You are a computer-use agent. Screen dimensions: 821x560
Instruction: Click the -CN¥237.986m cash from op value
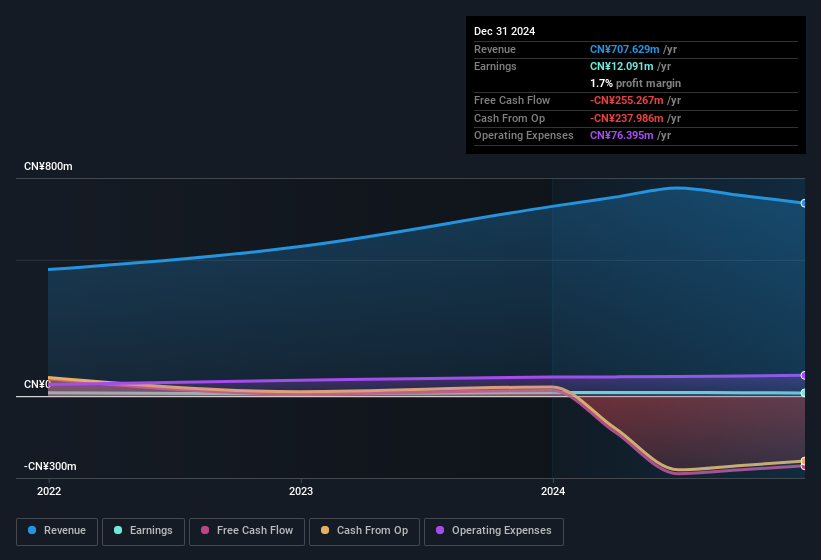click(627, 118)
